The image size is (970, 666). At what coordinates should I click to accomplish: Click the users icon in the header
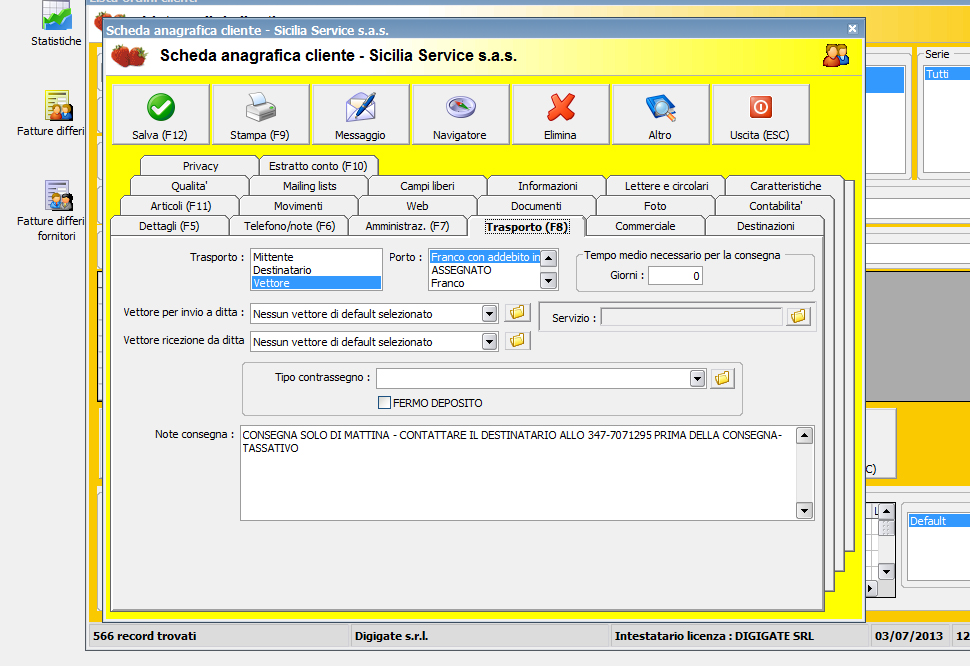(x=836, y=56)
